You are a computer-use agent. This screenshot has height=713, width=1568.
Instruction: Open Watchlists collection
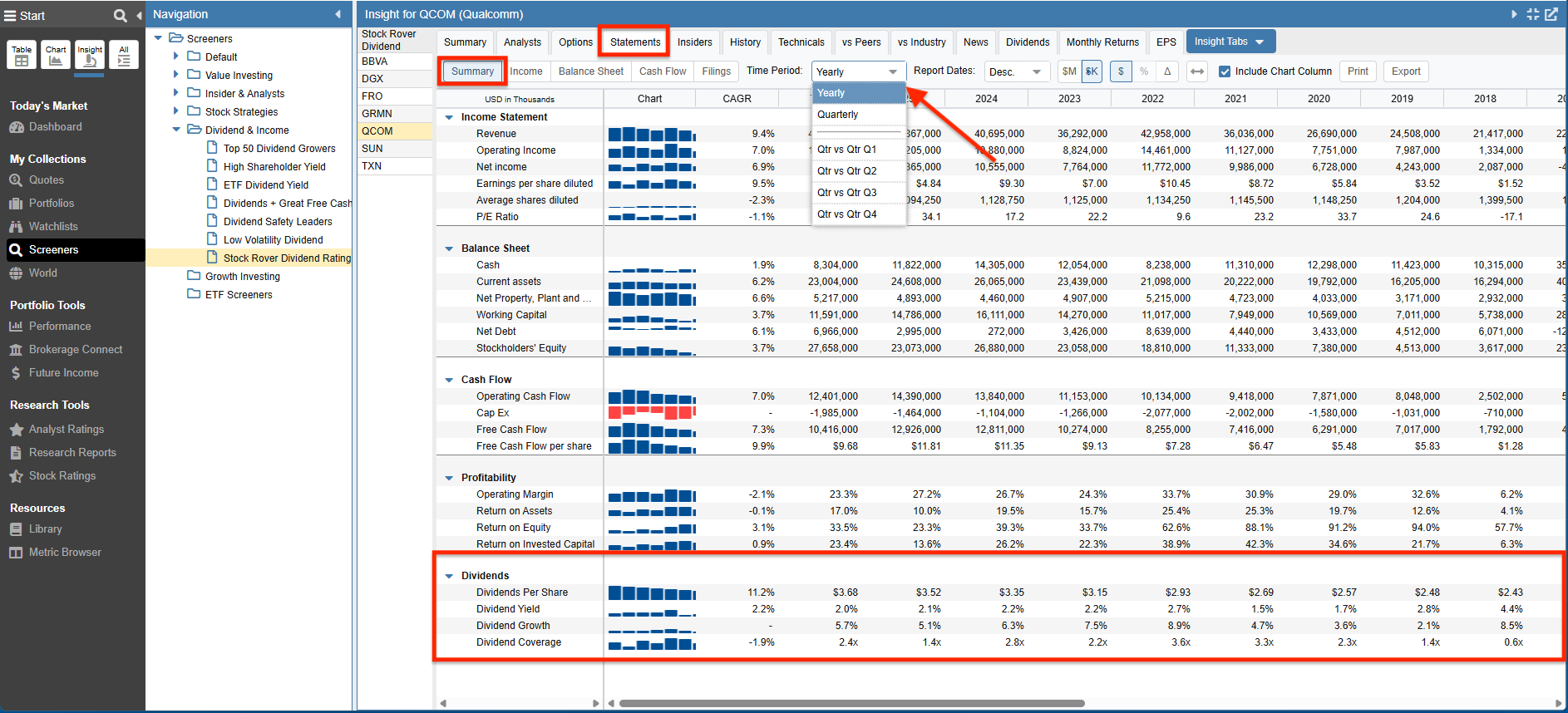[x=52, y=227]
